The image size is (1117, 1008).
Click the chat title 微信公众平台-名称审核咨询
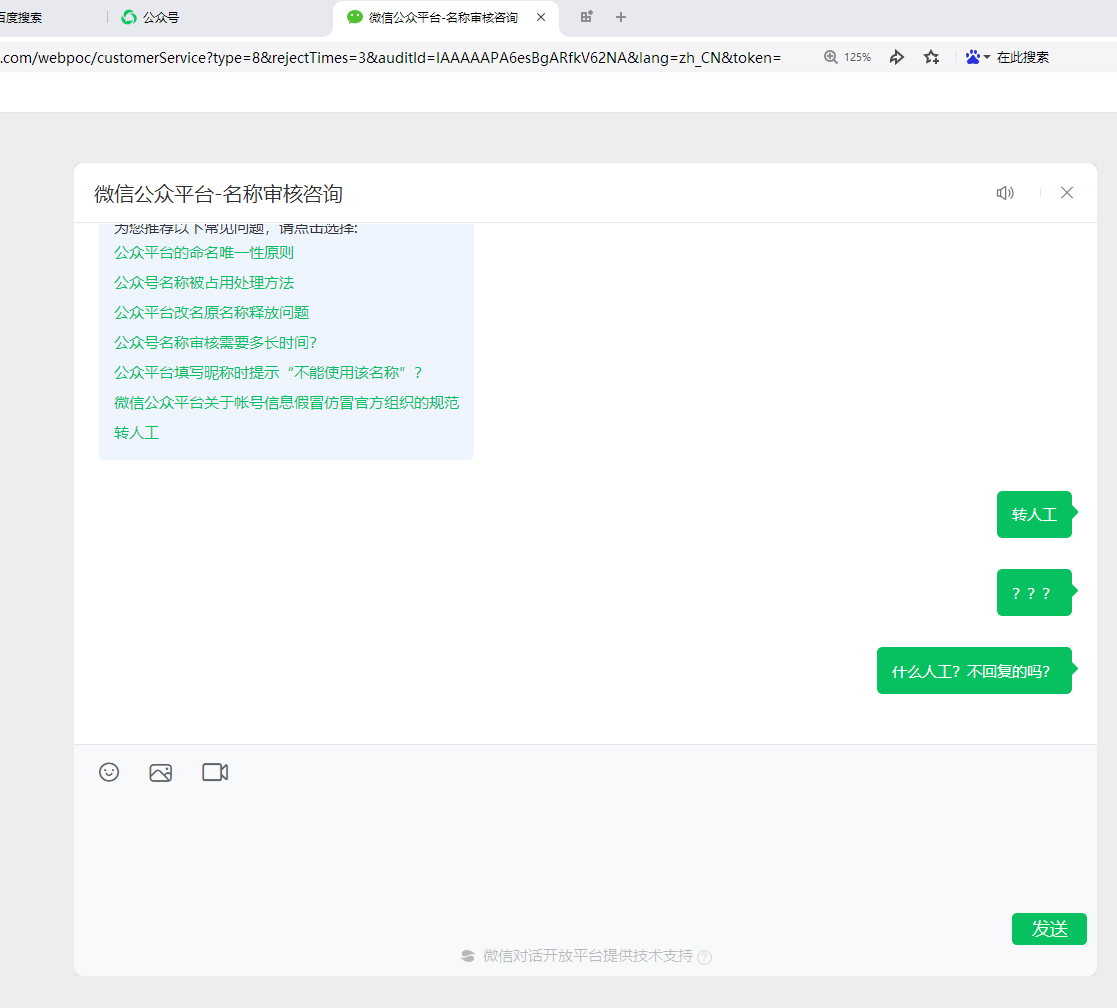218,194
